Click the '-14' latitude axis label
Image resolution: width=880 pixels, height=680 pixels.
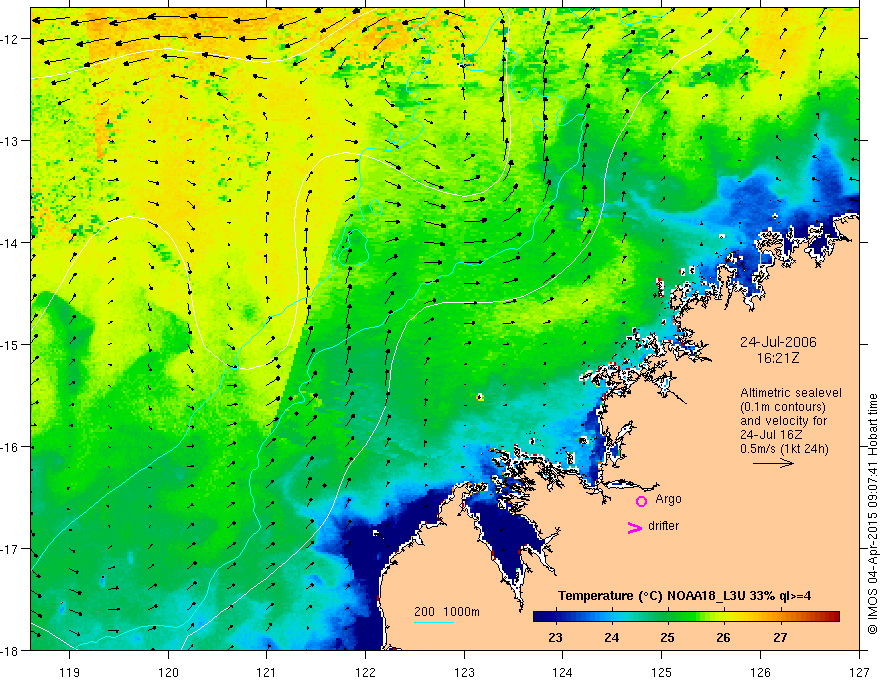click(11, 243)
